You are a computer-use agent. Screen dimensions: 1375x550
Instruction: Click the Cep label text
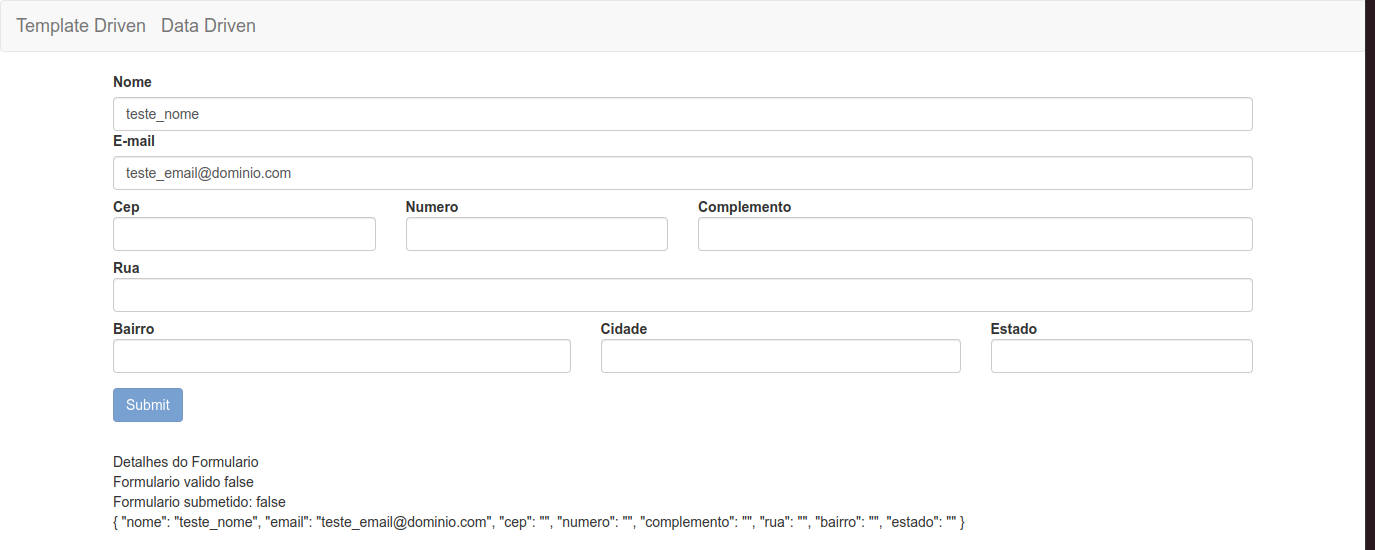(127, 207)
